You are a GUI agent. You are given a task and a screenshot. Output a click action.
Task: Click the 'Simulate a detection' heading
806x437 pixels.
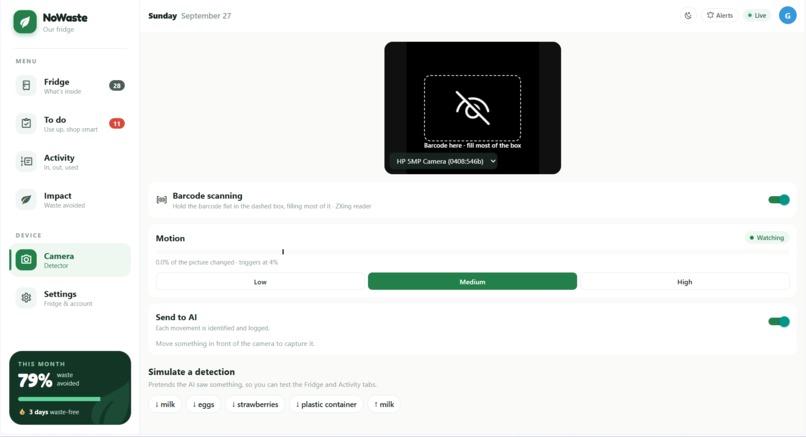(x=191, y=372)
